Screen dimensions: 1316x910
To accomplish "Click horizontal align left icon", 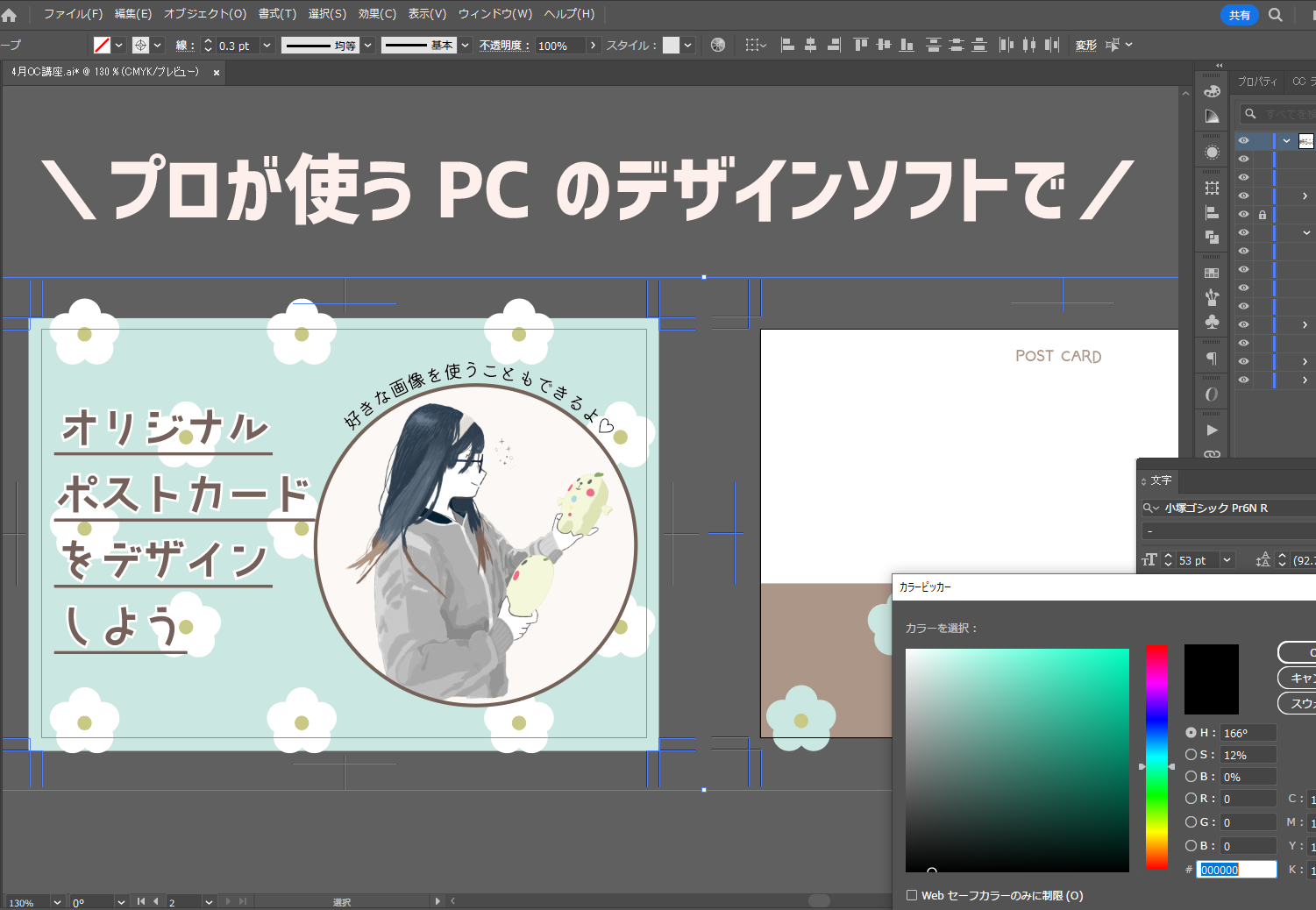I will click(787, 45).
